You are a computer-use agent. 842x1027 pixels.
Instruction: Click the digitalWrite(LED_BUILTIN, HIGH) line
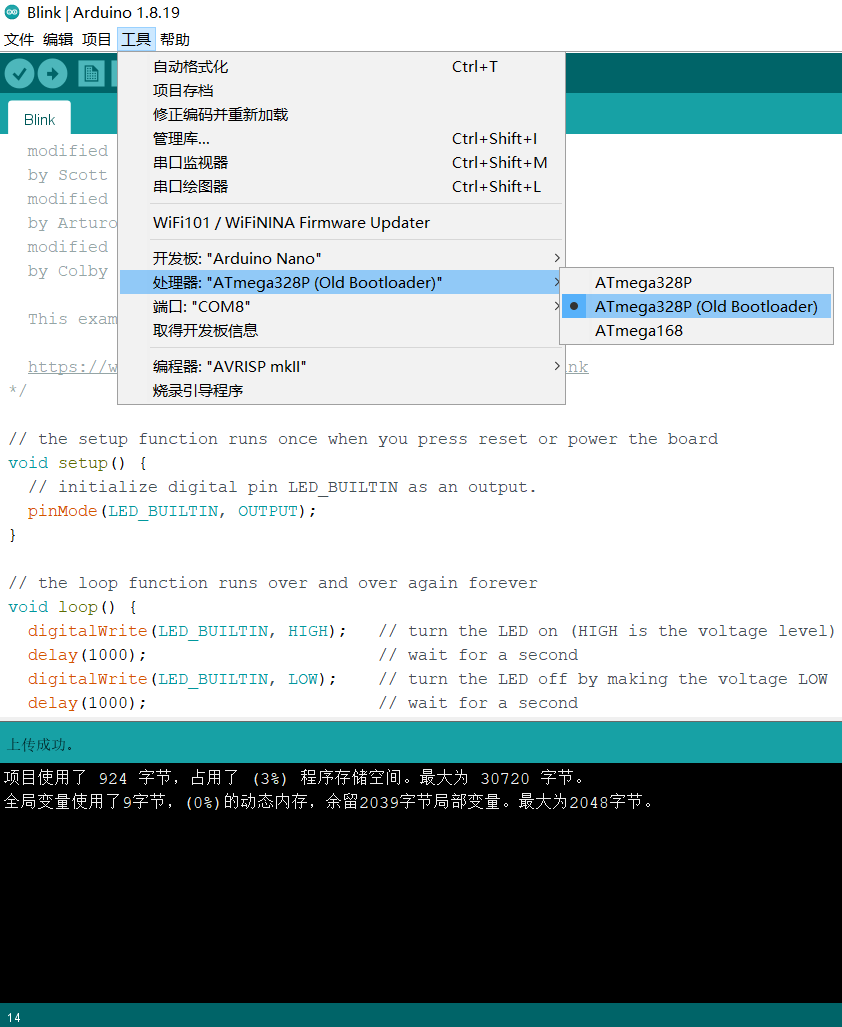(x=187, y=631)
